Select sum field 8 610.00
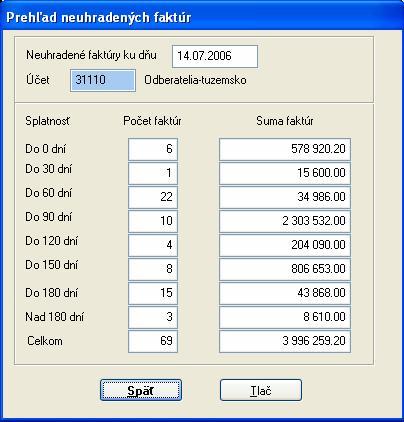The image size is (404, 422). (x=285, y=317)
